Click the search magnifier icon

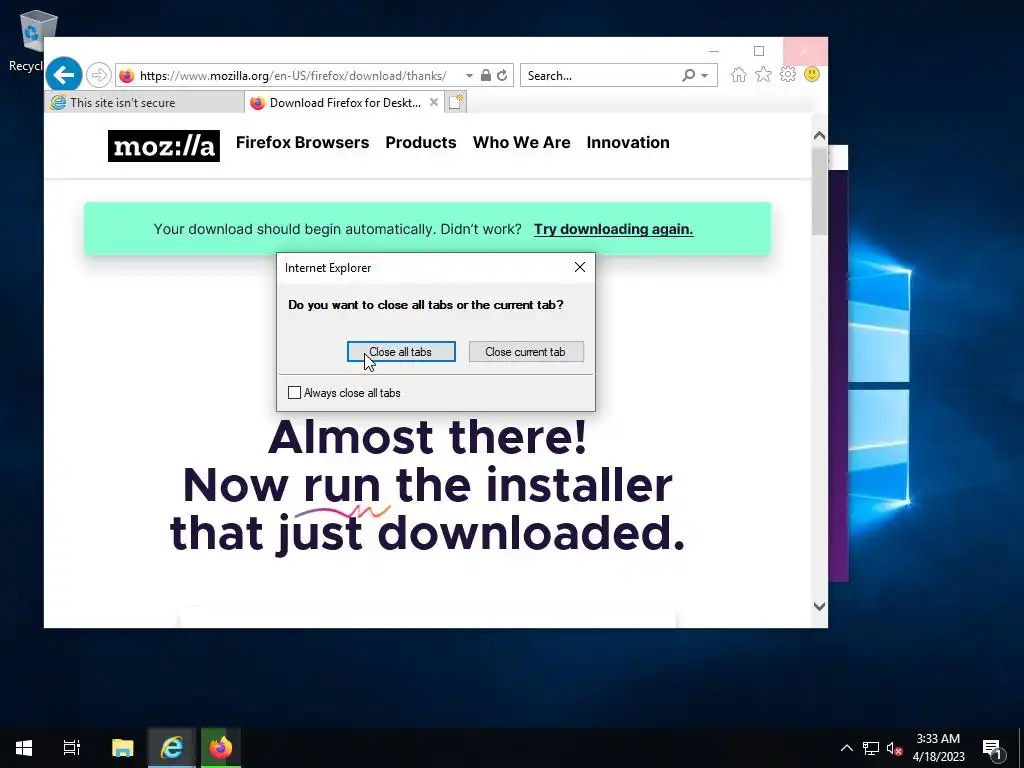pyautogui.click(x=688, y=76)
